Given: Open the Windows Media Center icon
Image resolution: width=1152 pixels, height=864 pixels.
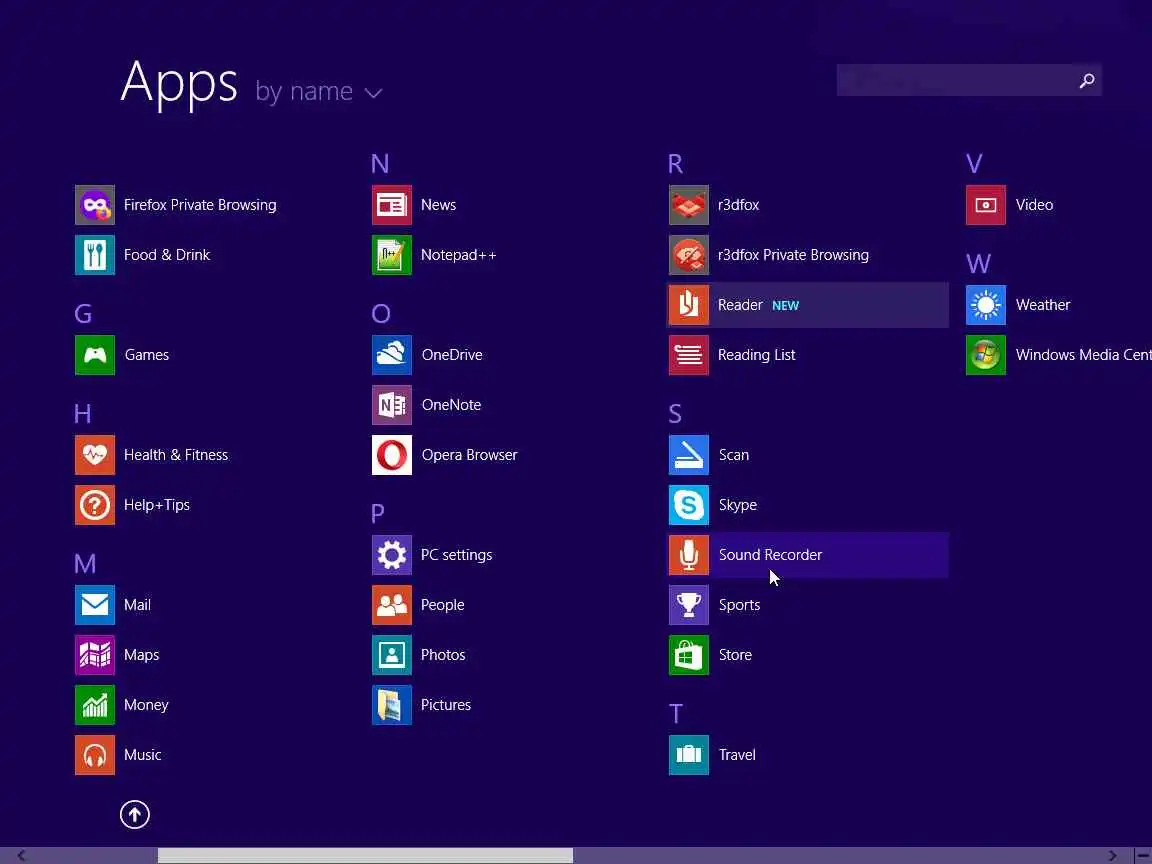Looking at the screenshot, I should 985,355.
